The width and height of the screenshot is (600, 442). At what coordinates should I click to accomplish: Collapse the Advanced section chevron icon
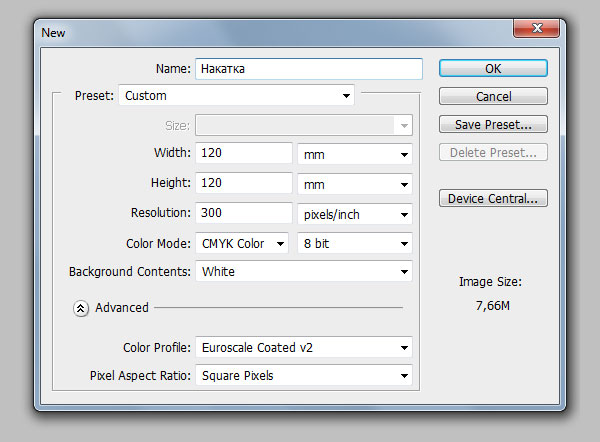(81, 308)
